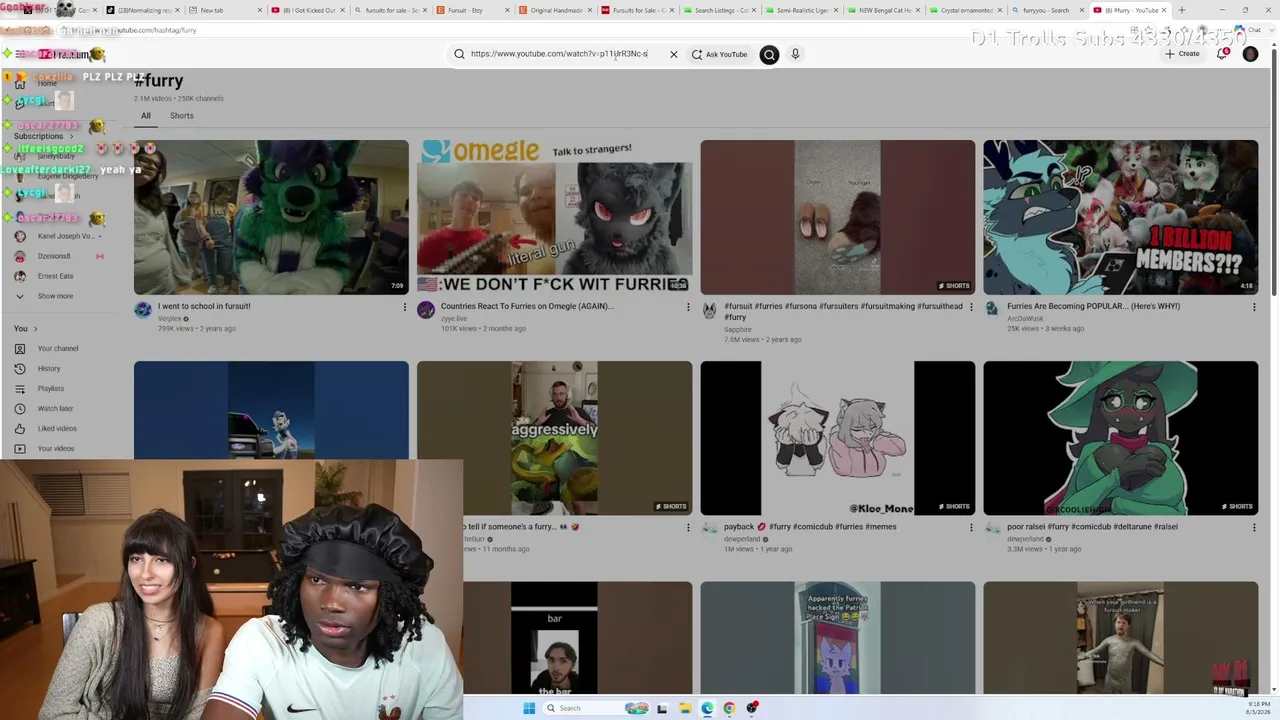Viewport: 1280px width, 720px height.
Task: Open options menu for 'I went to school in fursuit!'
Action: pyautogui.click(x=405, y=307)
